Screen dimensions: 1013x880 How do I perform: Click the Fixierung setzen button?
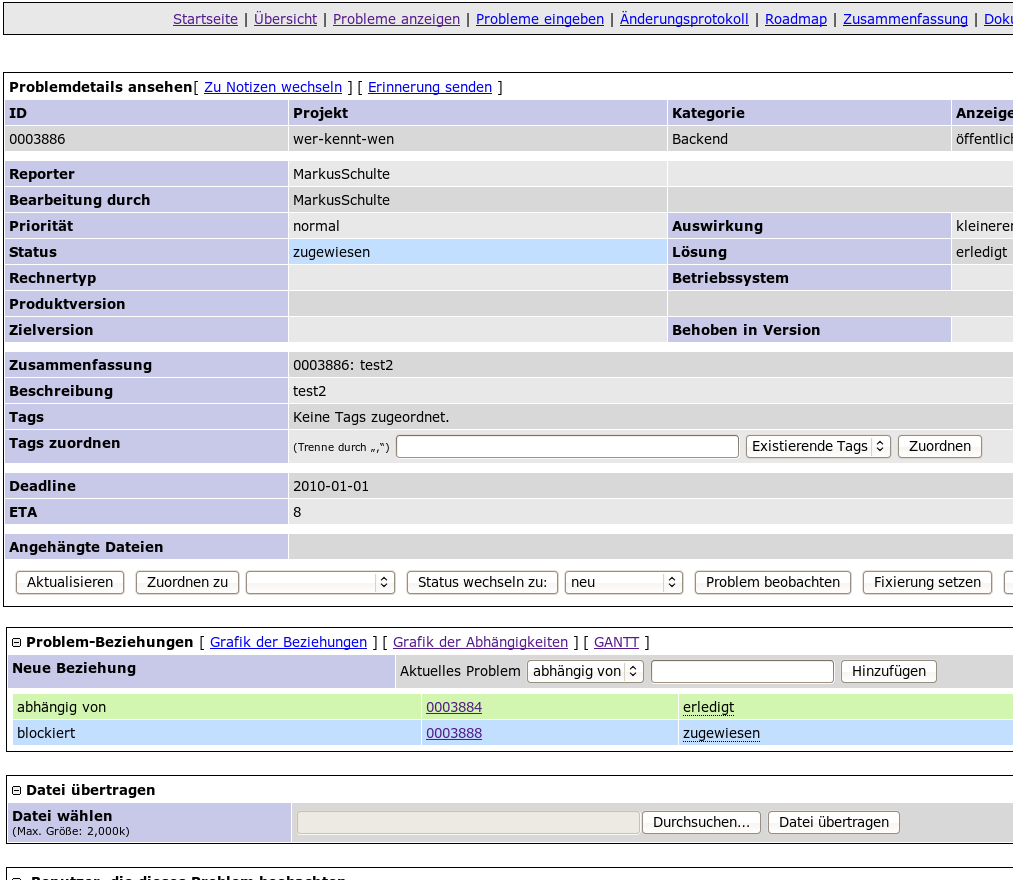tap(928, 583)
